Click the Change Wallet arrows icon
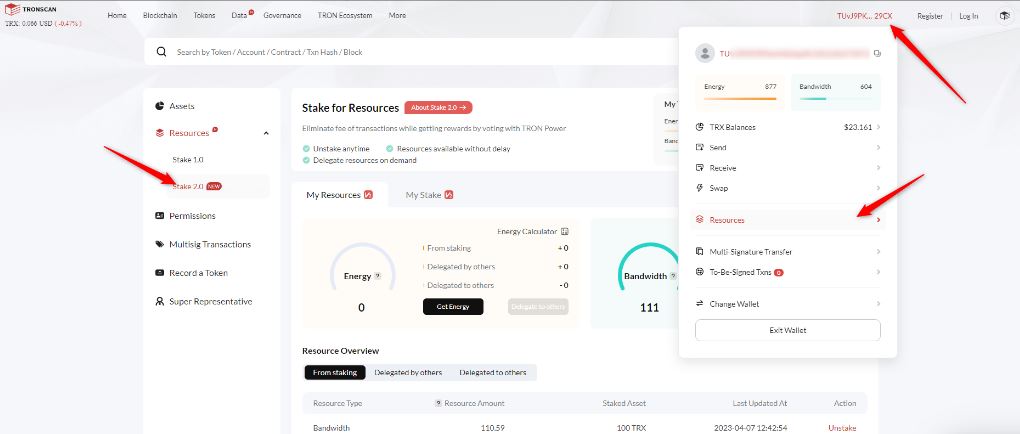The height and width of the screenshot is (434, 1020). point(699,304)
